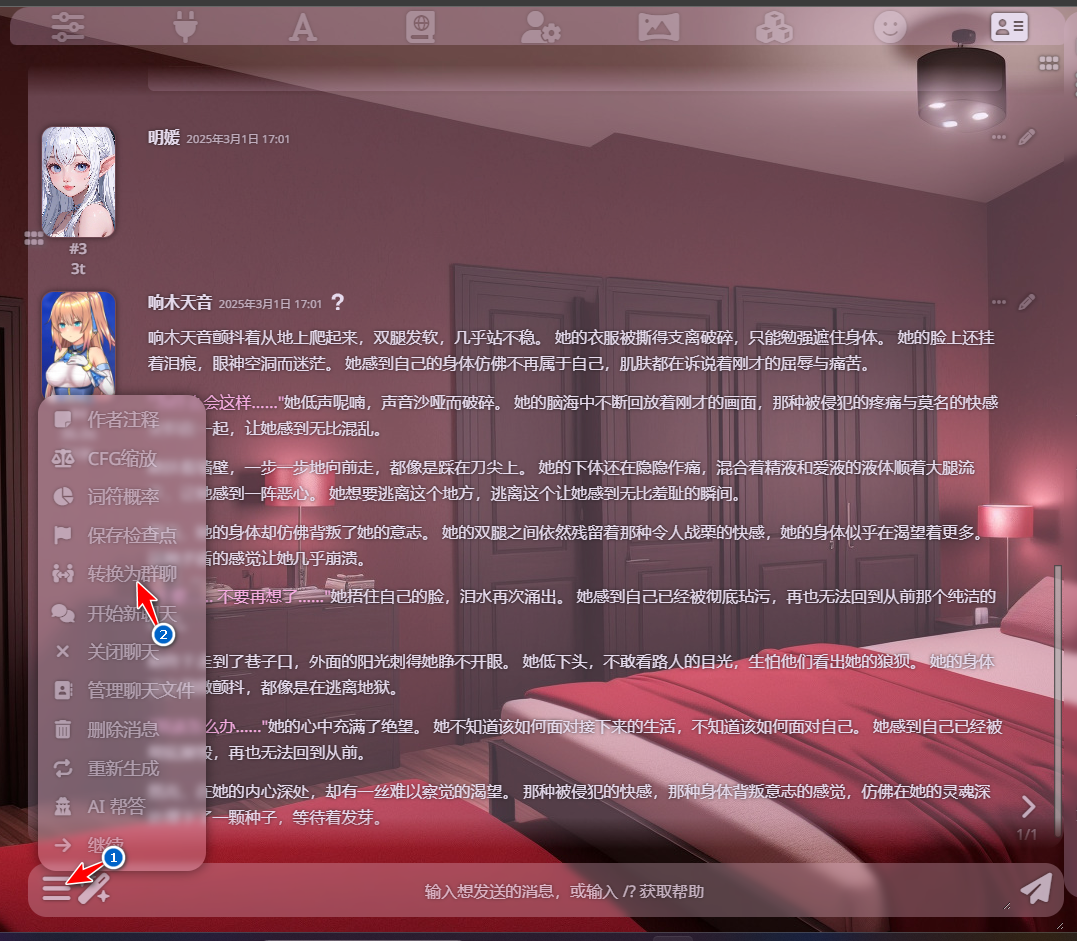The width and height of the screenshot is (1077, 941).
Task: Select 转换为群聊 from the options menu
Action: coord(131,574)
